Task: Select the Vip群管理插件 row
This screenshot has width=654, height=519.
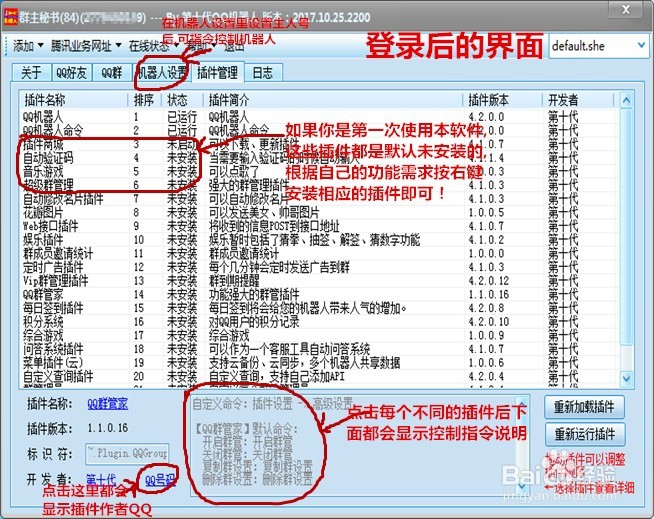Action: (x=319, y=281)
